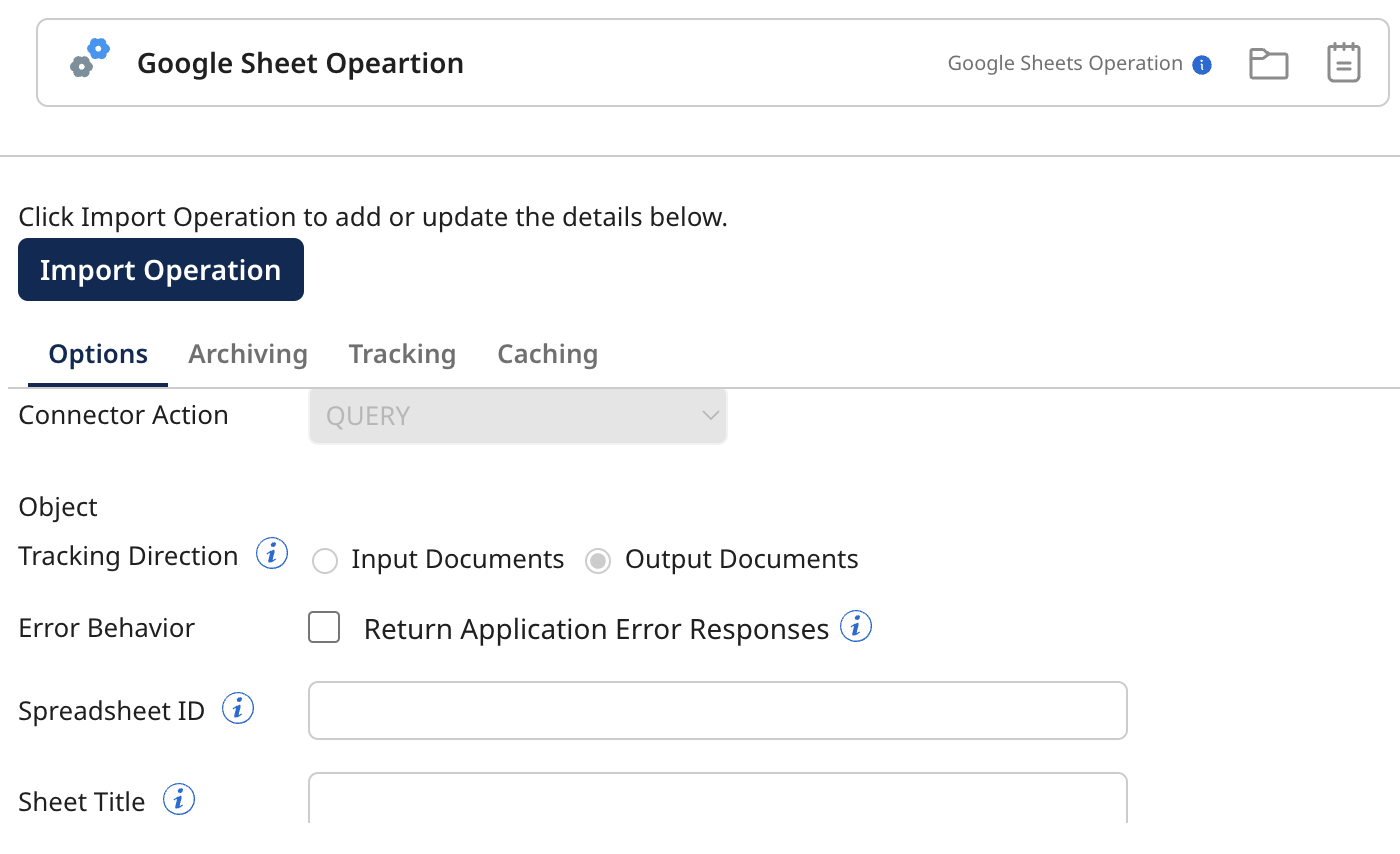Screen dimensions: 1400x854
Task: Open the folder browse icon
Action: [x=1268, y=62]
